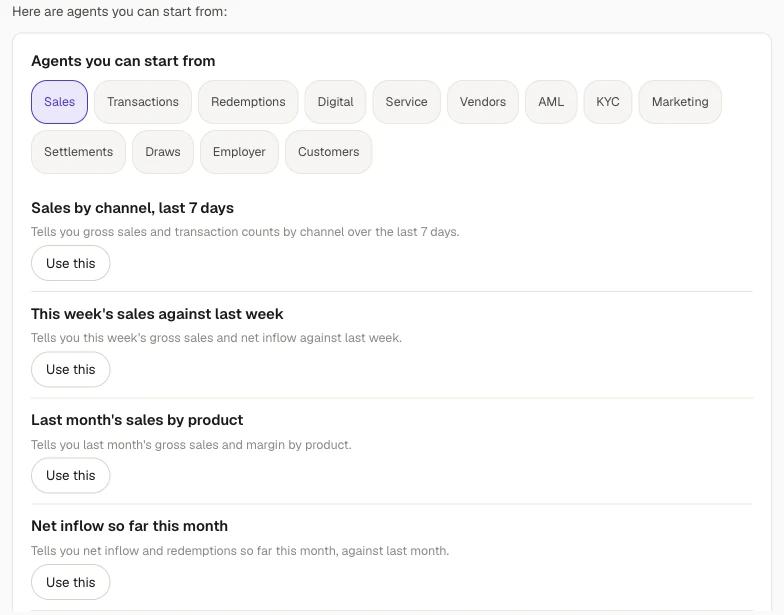
Task: Click description about gross sales by channel
Action: 245,232
